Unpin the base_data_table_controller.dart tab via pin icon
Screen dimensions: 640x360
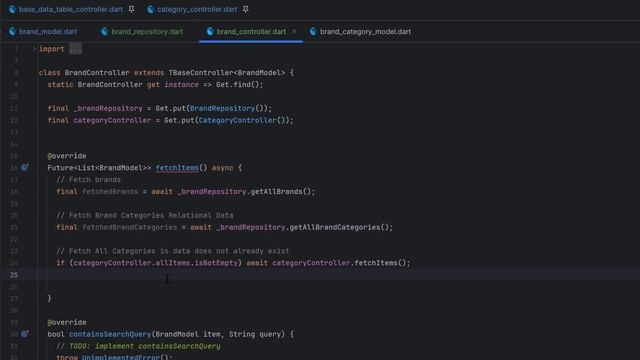click(131, 9)
